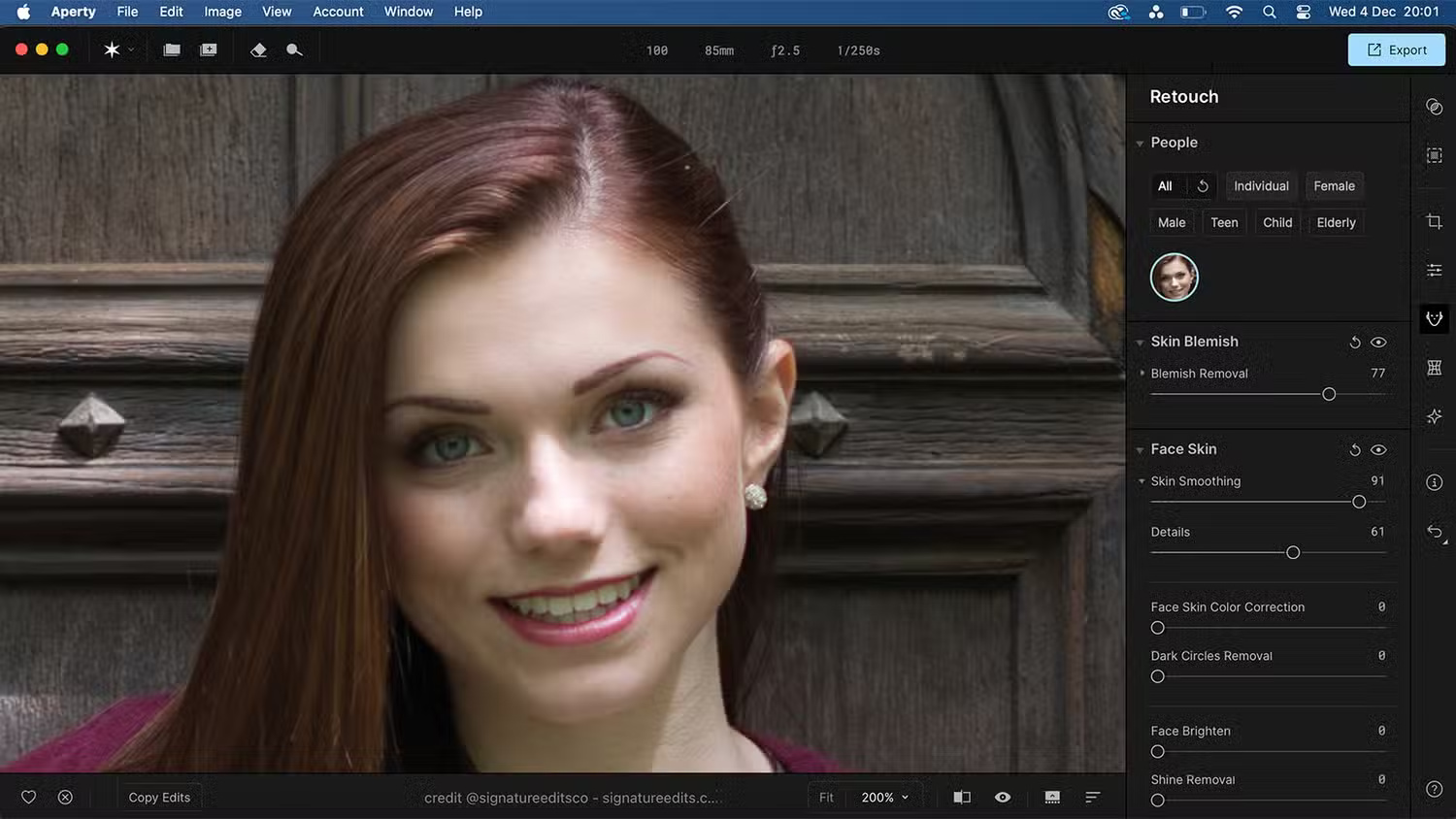Open the Image menu

click(x=222, y=12)
